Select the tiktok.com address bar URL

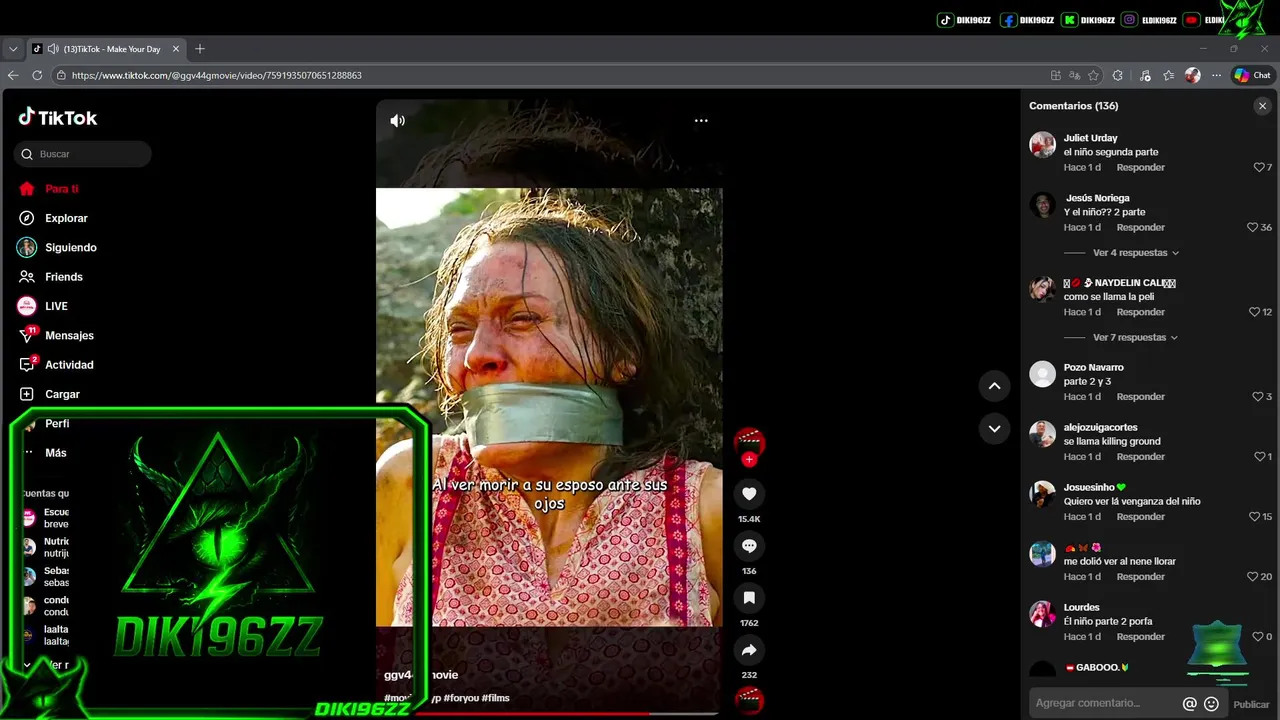tap(217, 75)
